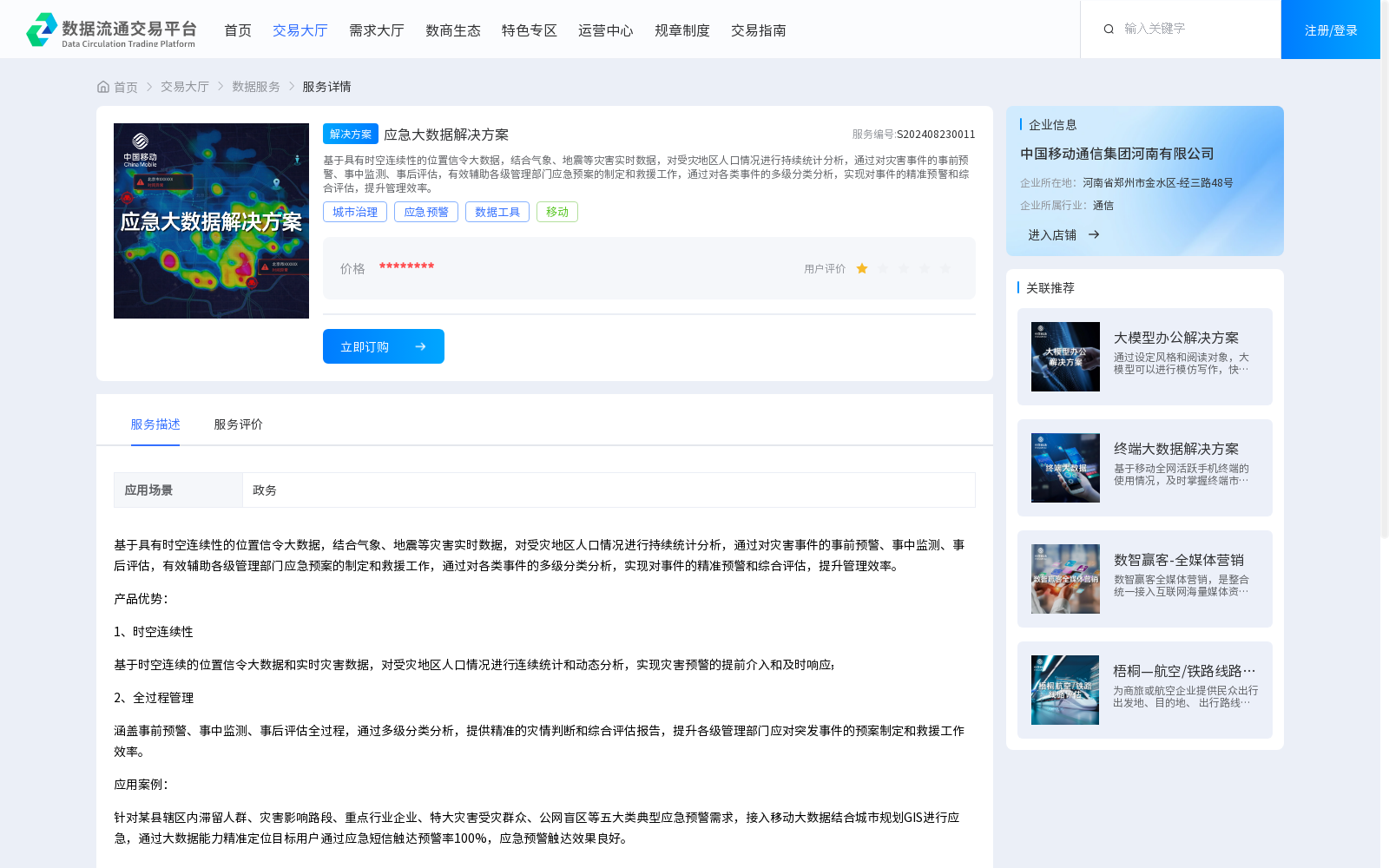Click the 立即订购 button
This screenshot has width=1389, height=868.
coord(384,346)
